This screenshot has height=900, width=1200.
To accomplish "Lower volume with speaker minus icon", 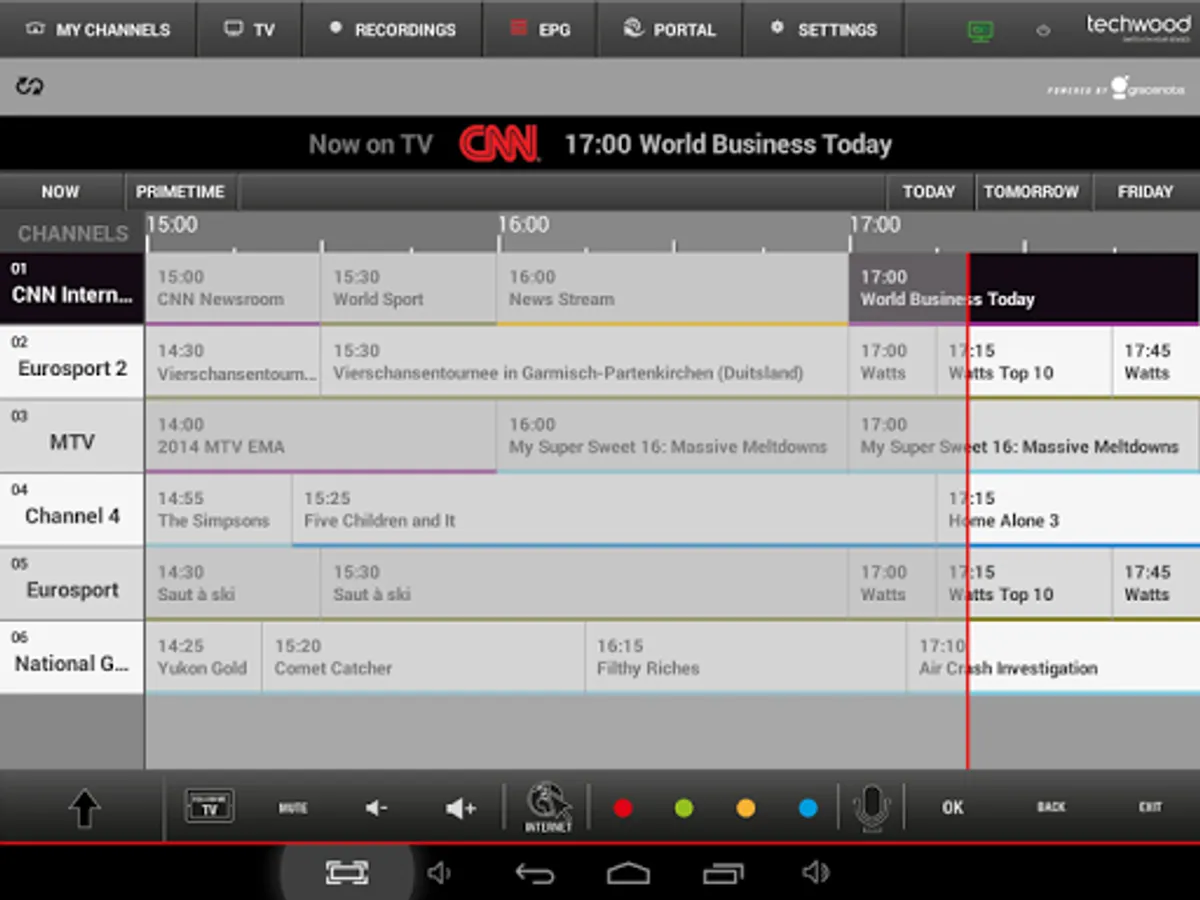I will (377, 808).
